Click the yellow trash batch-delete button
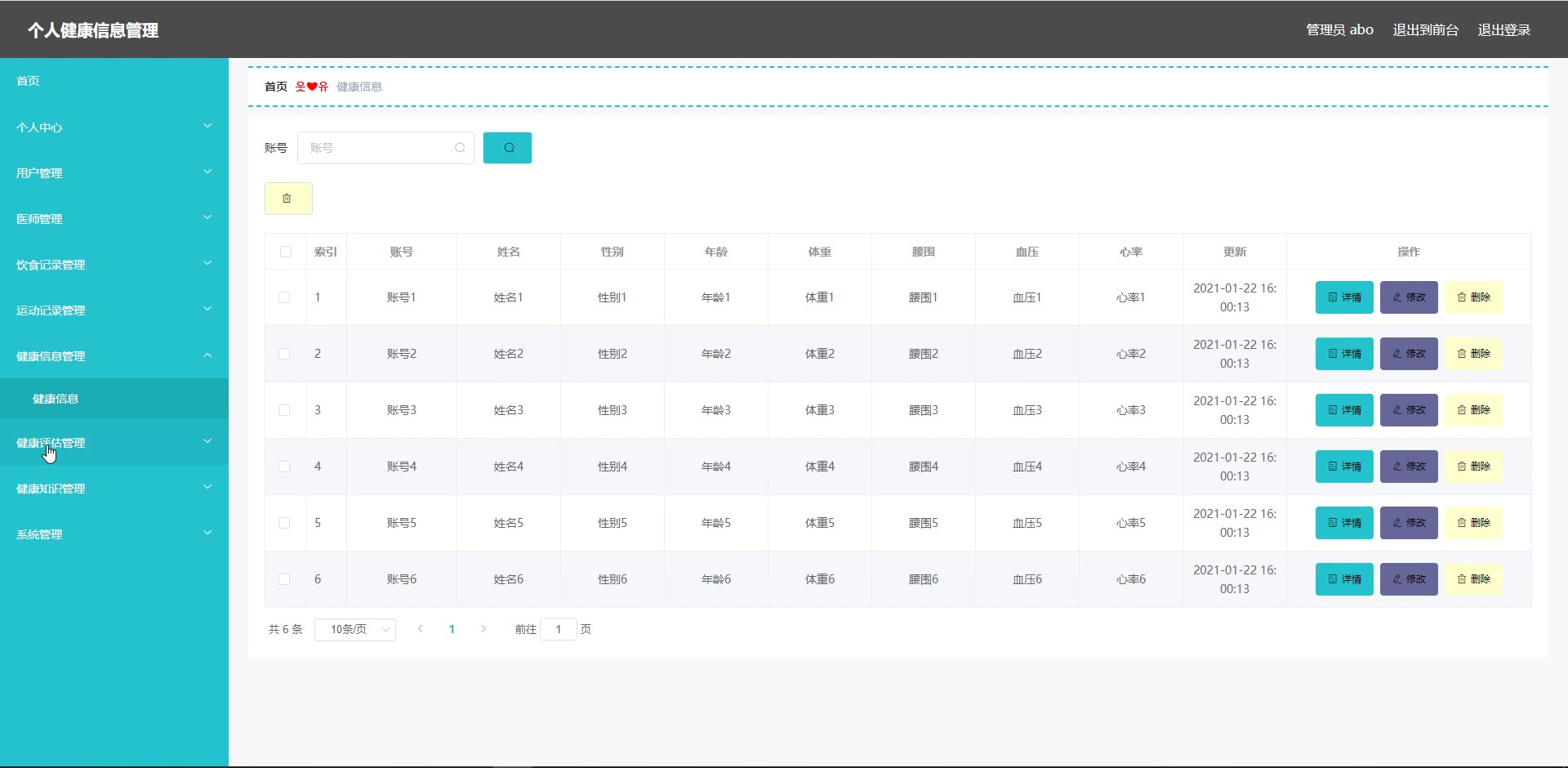1568x768 pixels. (x=288, y=199)
